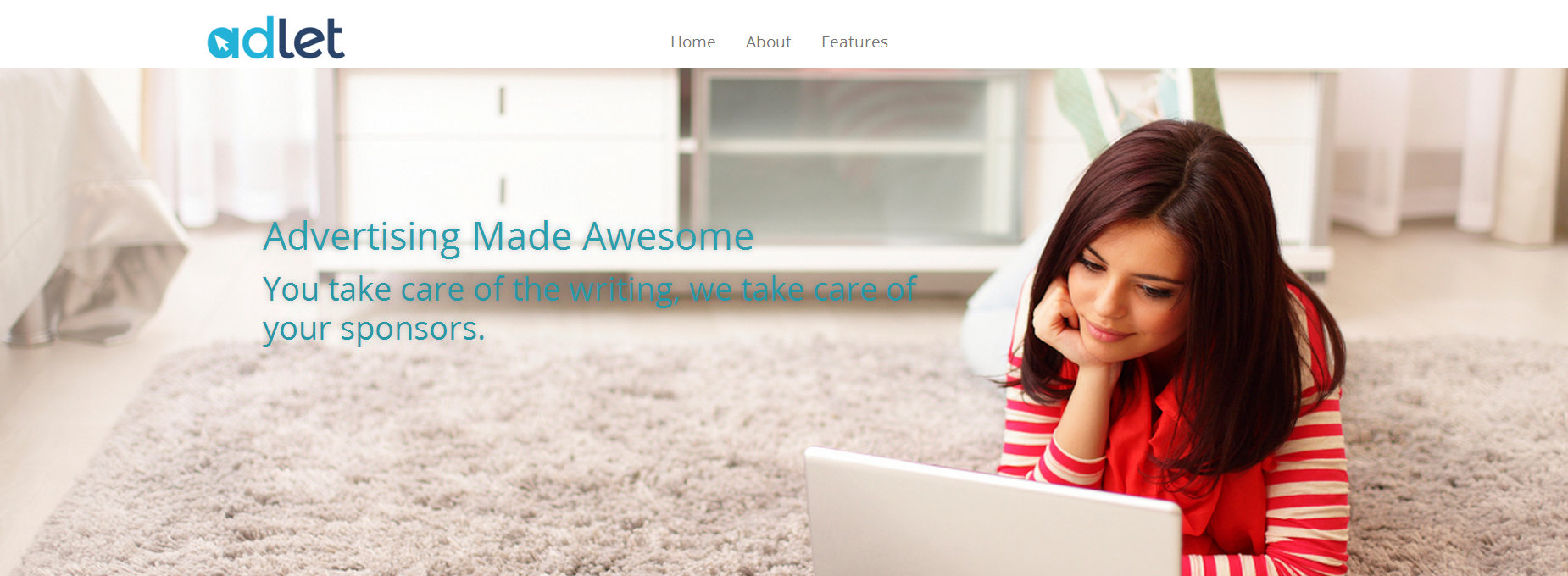Go to the About page link

pyautogui.click(x=769, y=42)
